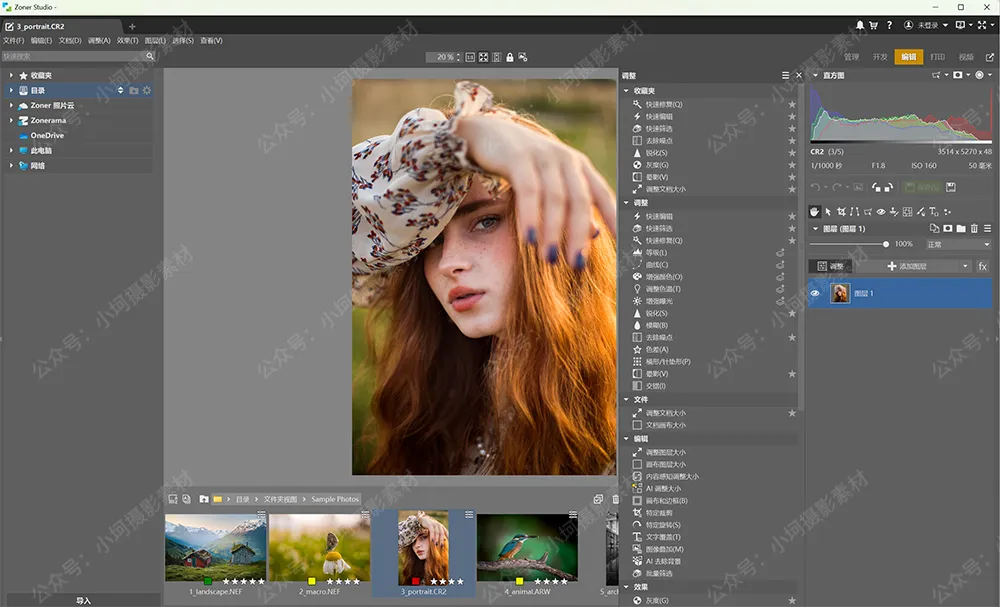Click the lock icon in zoom toolbar
1000x607 pixels.
[x=509, y=57]
